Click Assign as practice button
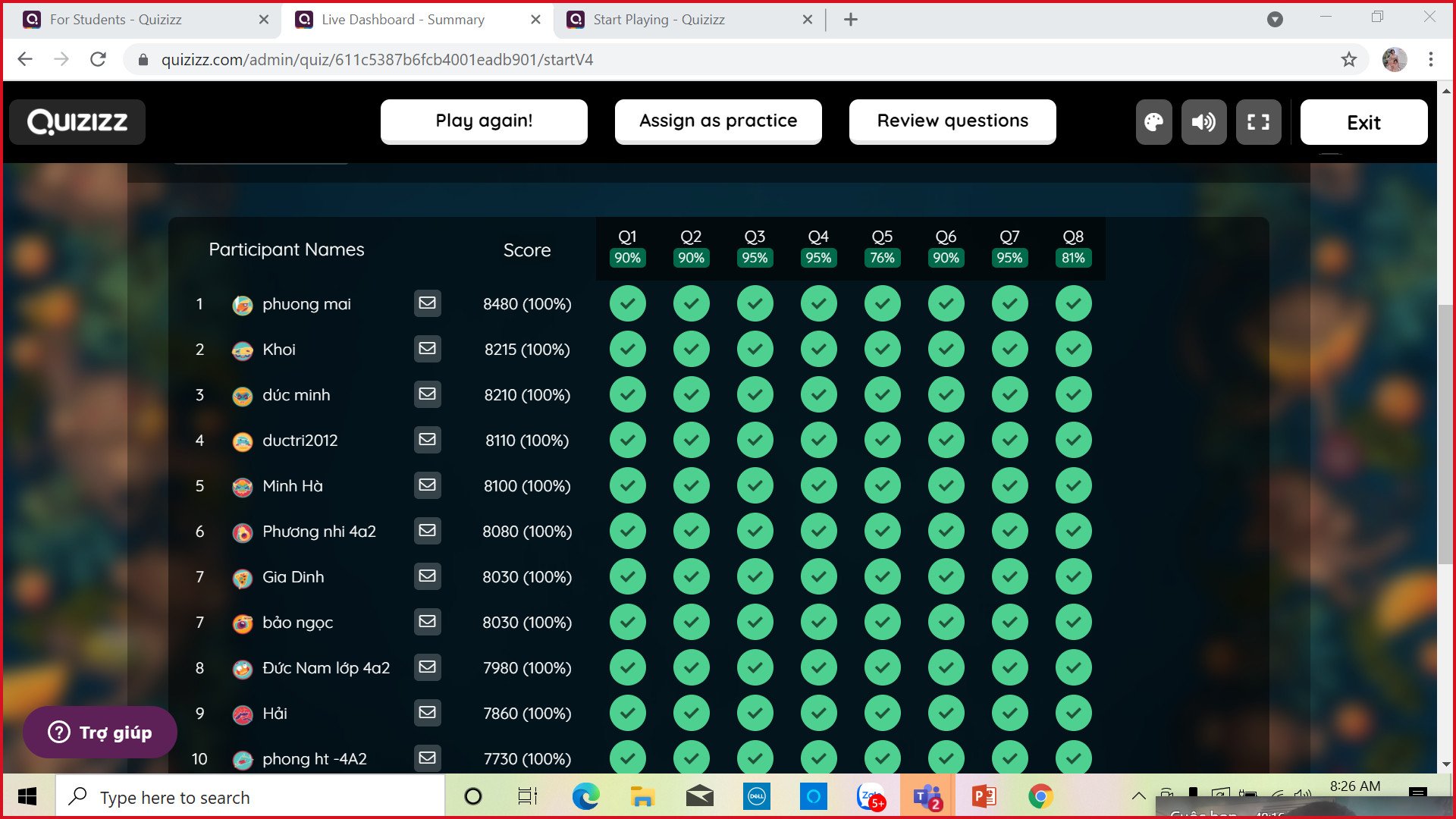Image resolution: width=1456 pixels, height=819 pixels. coord(717,121)
